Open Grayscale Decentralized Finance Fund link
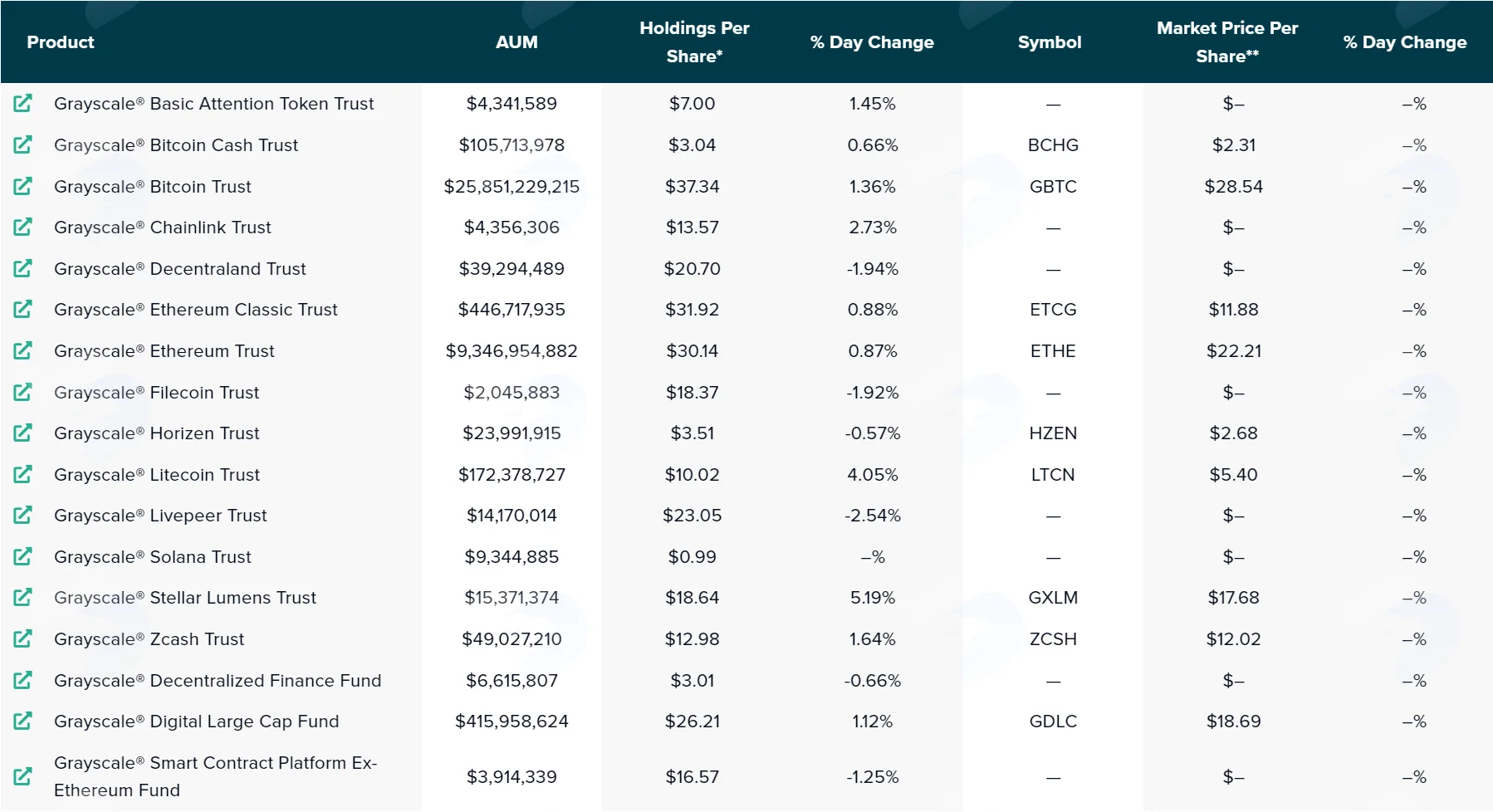This screenshot has height=812, width=1493. pos(218,681)
